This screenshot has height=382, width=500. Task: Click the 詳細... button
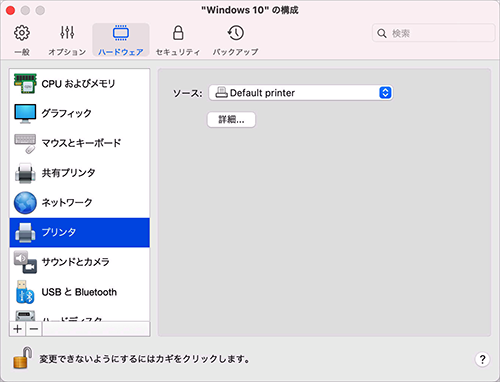click(x=231, y=120)
